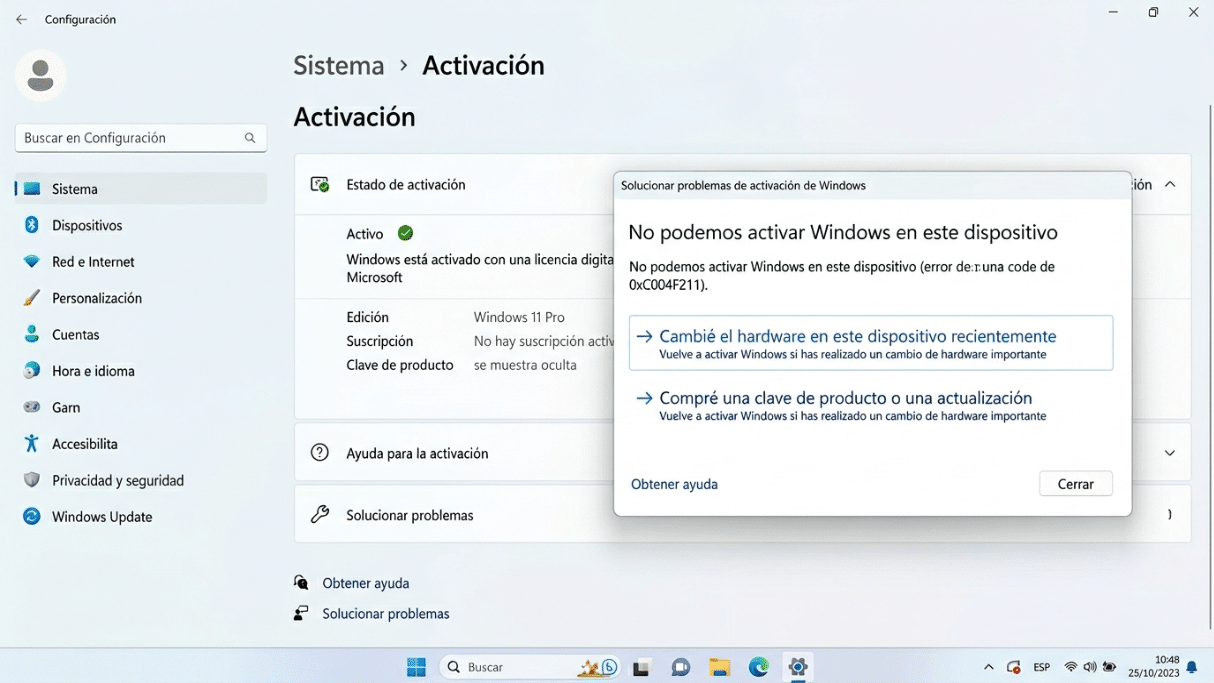
Task: Click the green Activo checkmark icon
Action: pos(405,233)
